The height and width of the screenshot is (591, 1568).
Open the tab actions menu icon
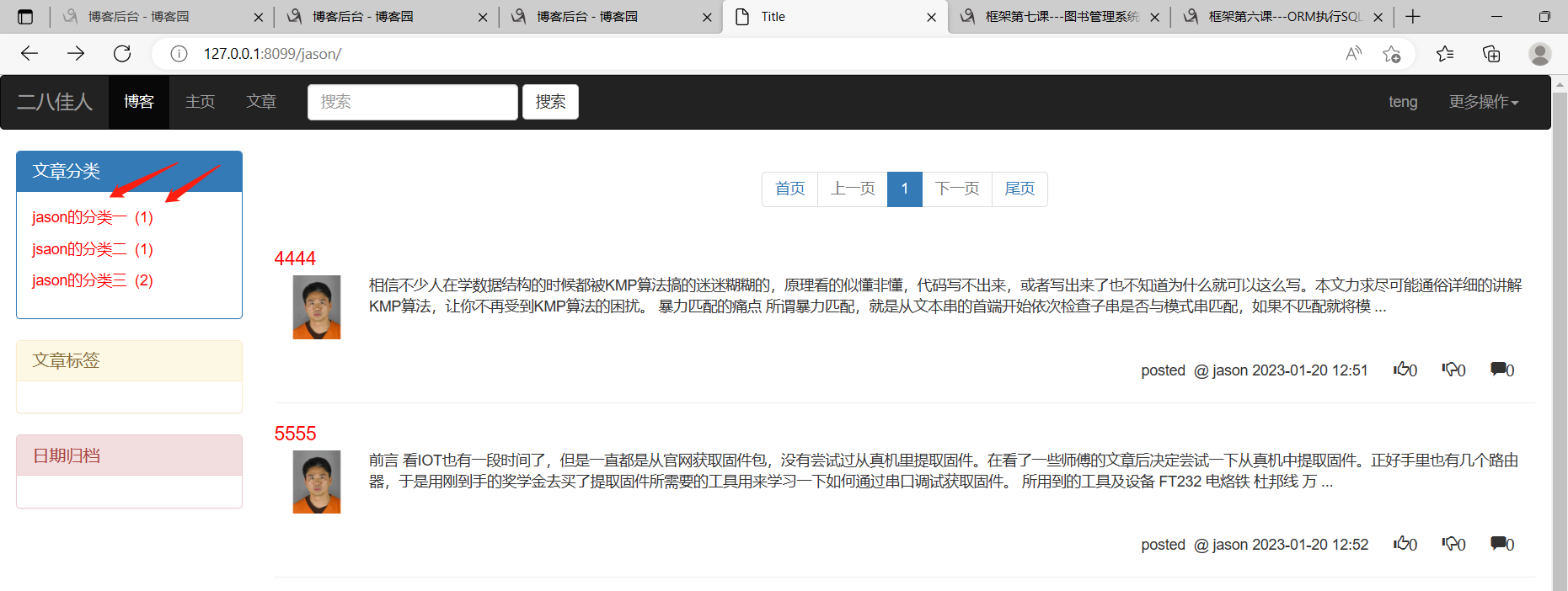pos(25,17)
